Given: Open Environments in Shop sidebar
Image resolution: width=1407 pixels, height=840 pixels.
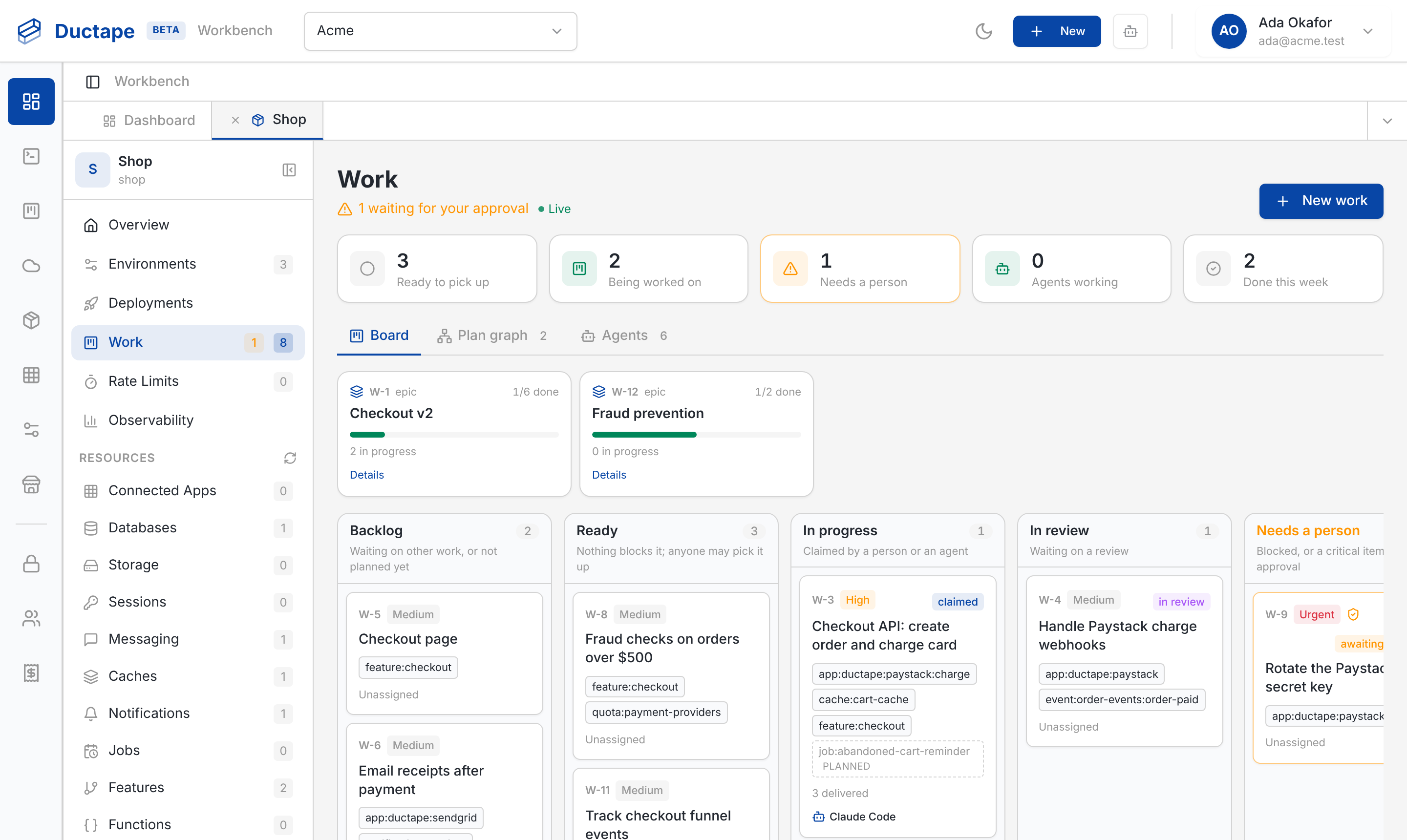Looking at the screenshot, I should tap(188, 264).
